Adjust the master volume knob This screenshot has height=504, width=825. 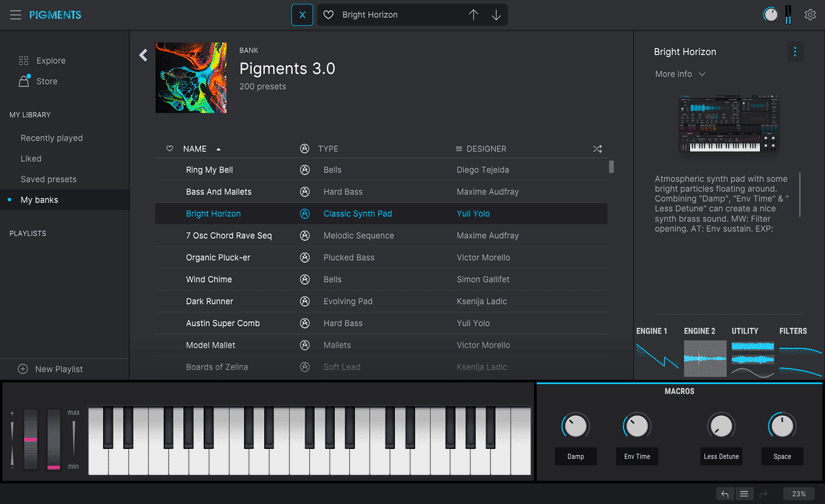coord(770,14)
